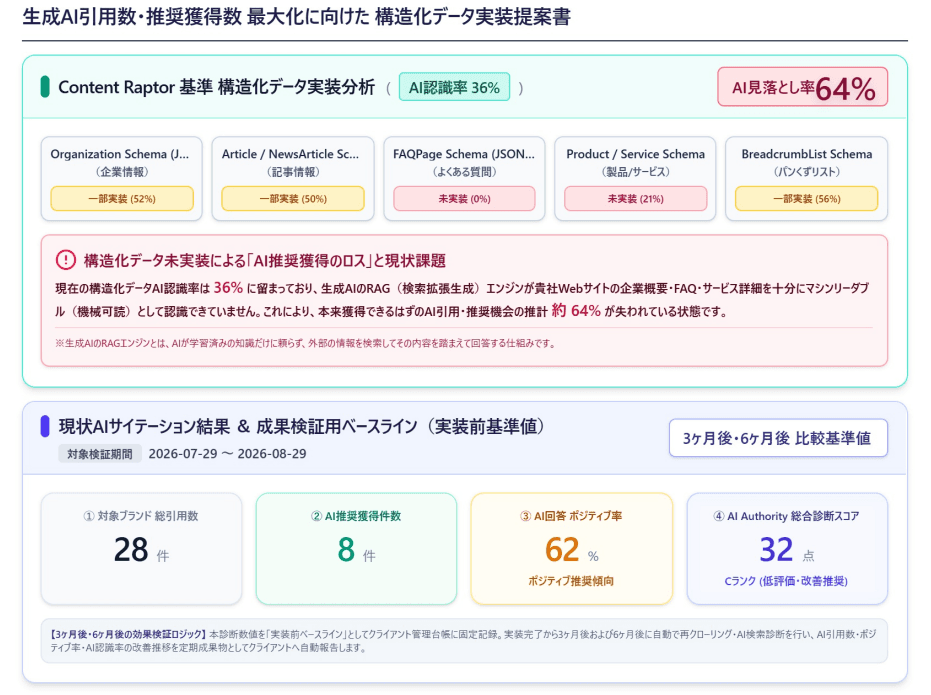The image size is (931, 695).
Task: Click the 【3ヶ月後・6ヶ月後の効果検証ロジック】 note
Action: click(x=464, y=641)
